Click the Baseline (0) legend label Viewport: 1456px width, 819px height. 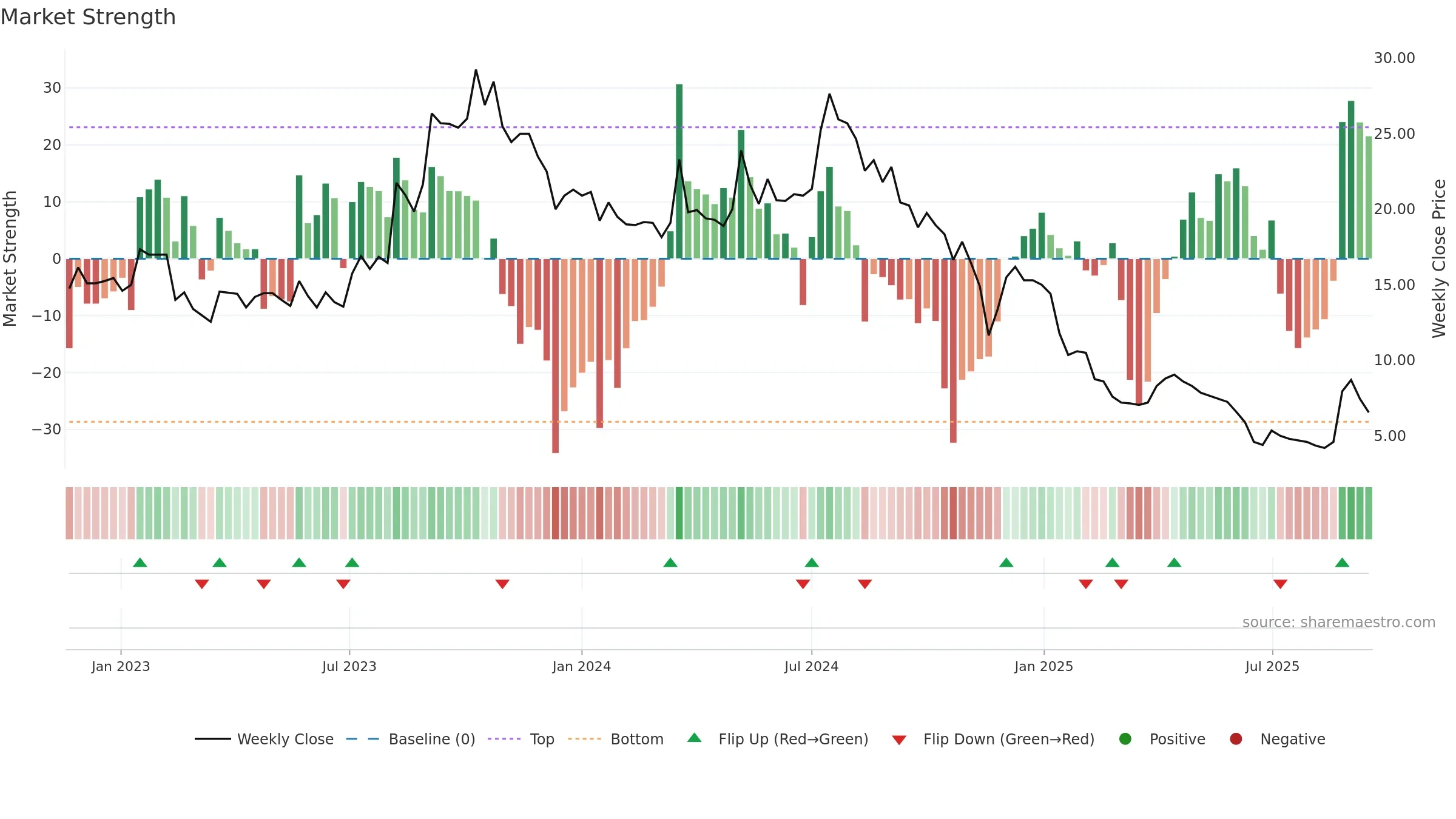[x=431, y=739]
